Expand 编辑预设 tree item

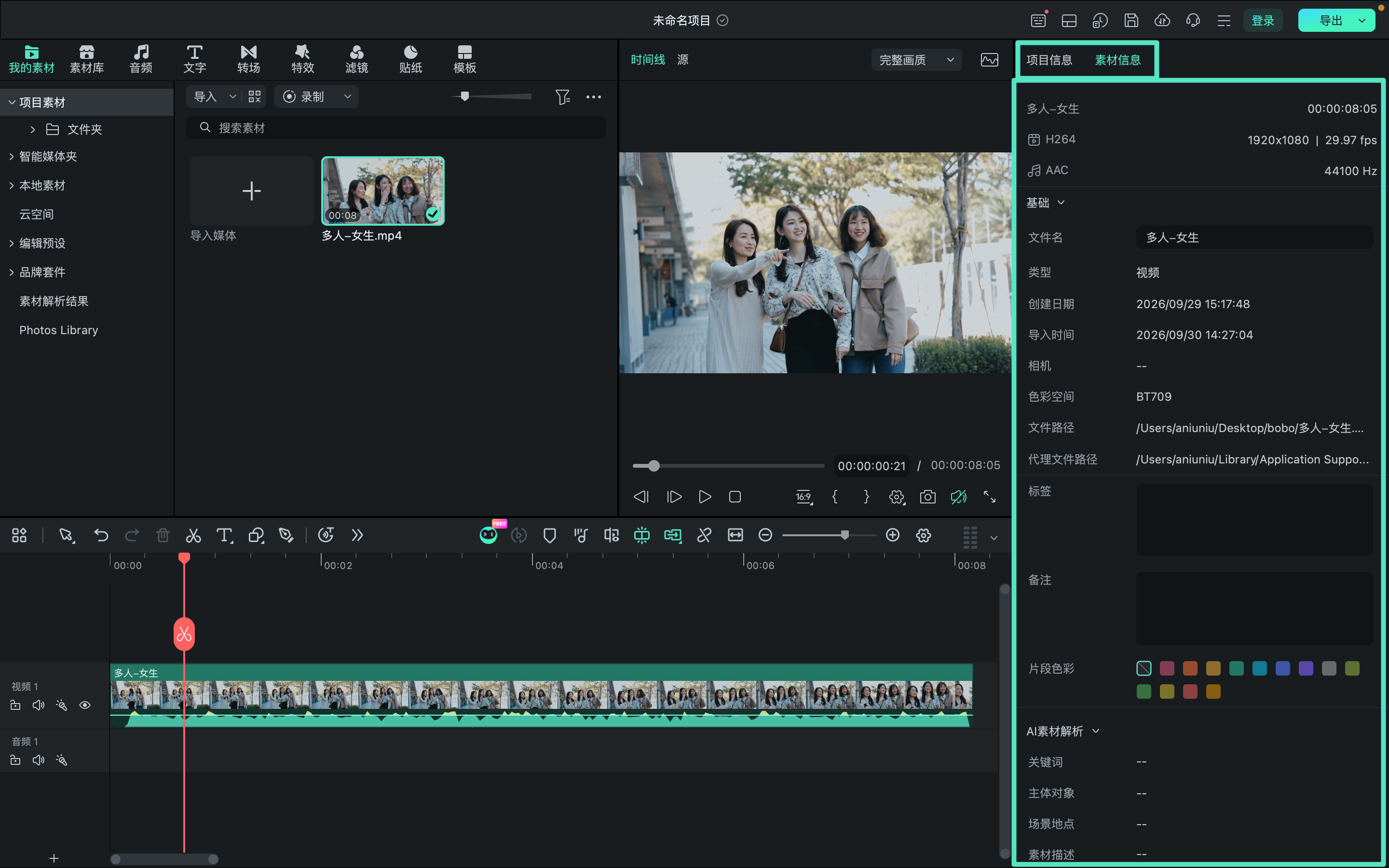pos(12,244)
